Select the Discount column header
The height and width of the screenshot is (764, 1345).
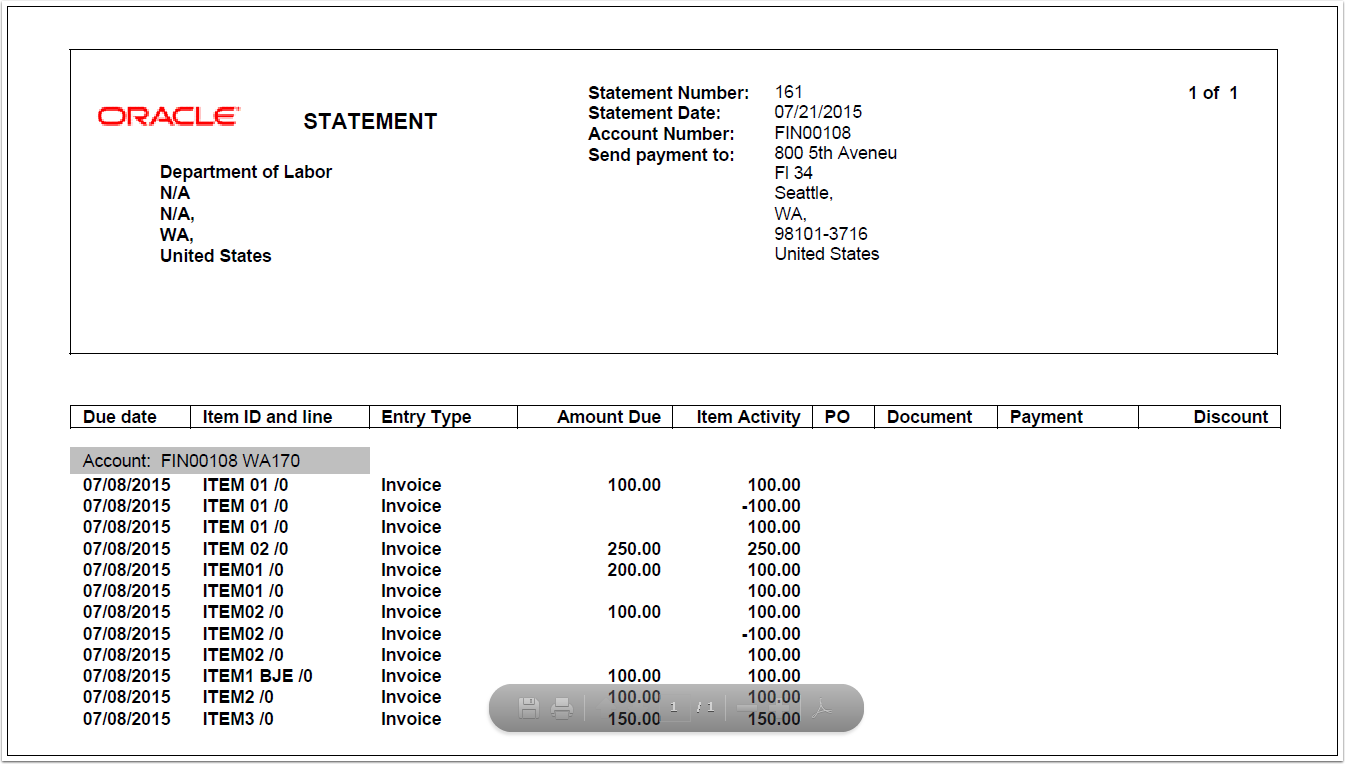[x=1209, y=417]
